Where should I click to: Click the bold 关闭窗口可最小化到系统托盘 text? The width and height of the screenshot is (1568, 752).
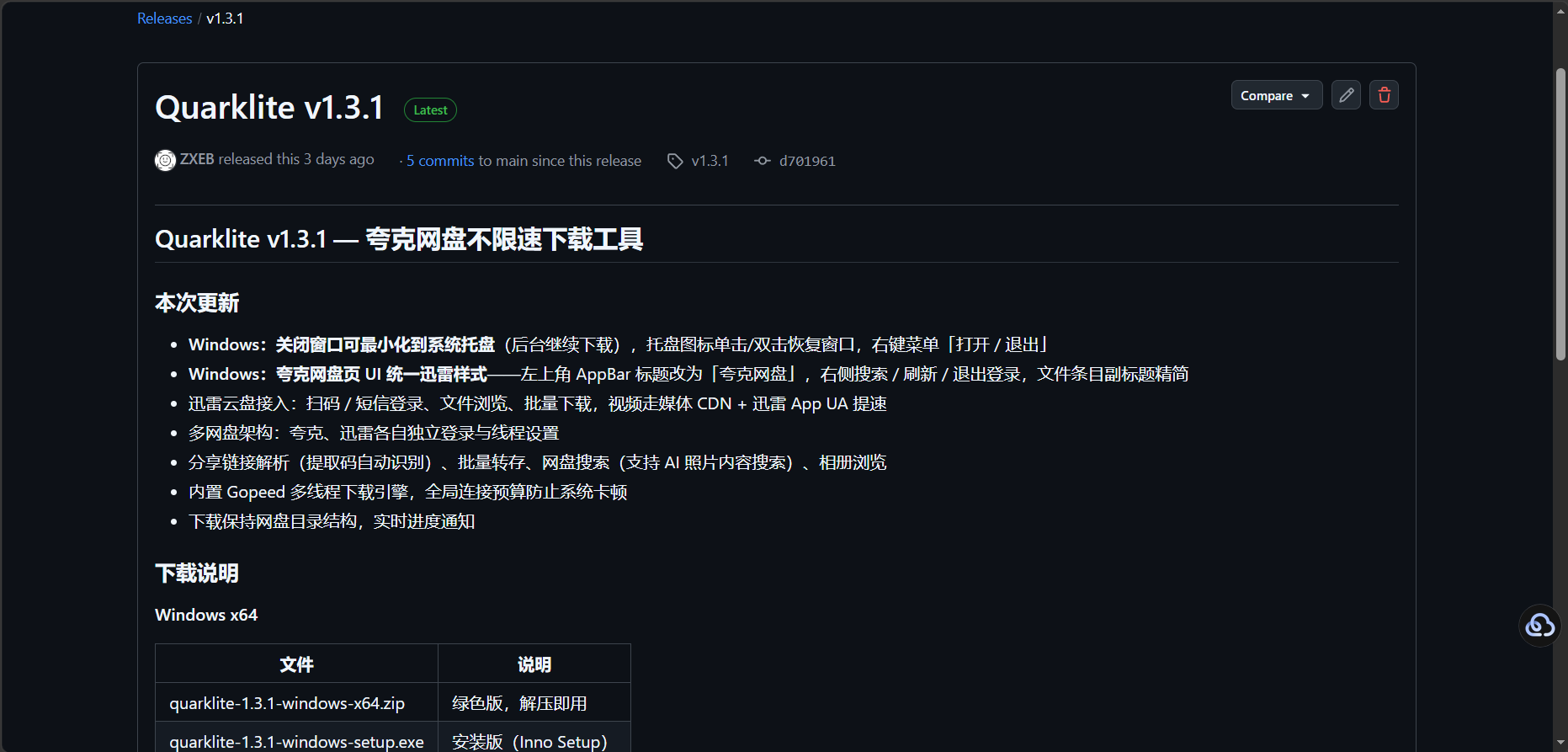pos(385,344)
